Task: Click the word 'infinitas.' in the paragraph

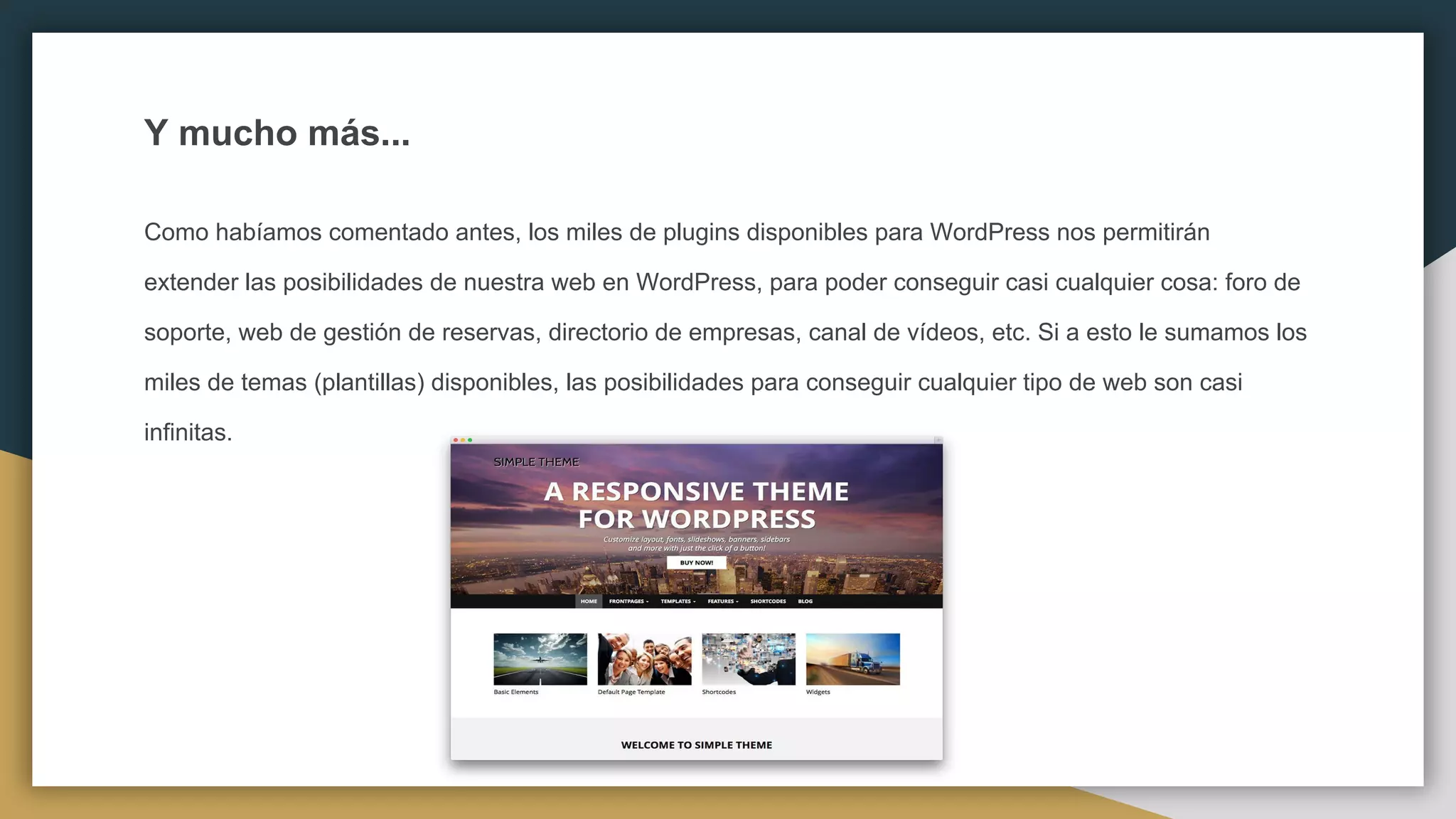Action: 188,432
